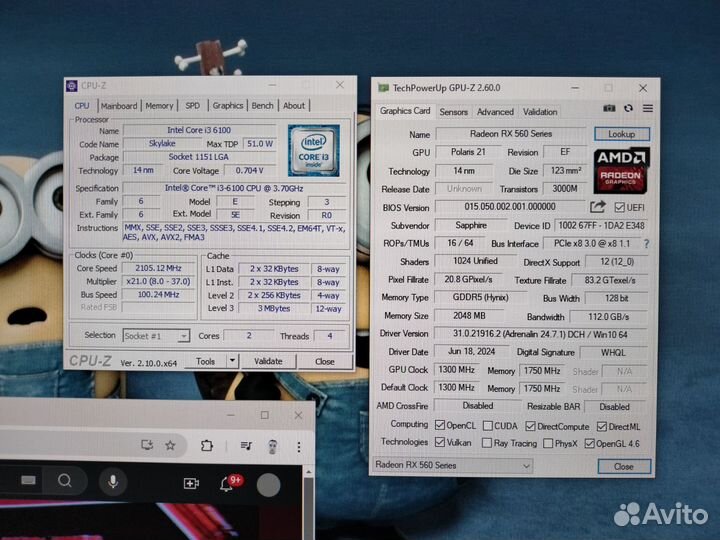Switch to the Memory tab in CPU-Z
The width and height of the screenshot is (720, 540).
[159, 106]
